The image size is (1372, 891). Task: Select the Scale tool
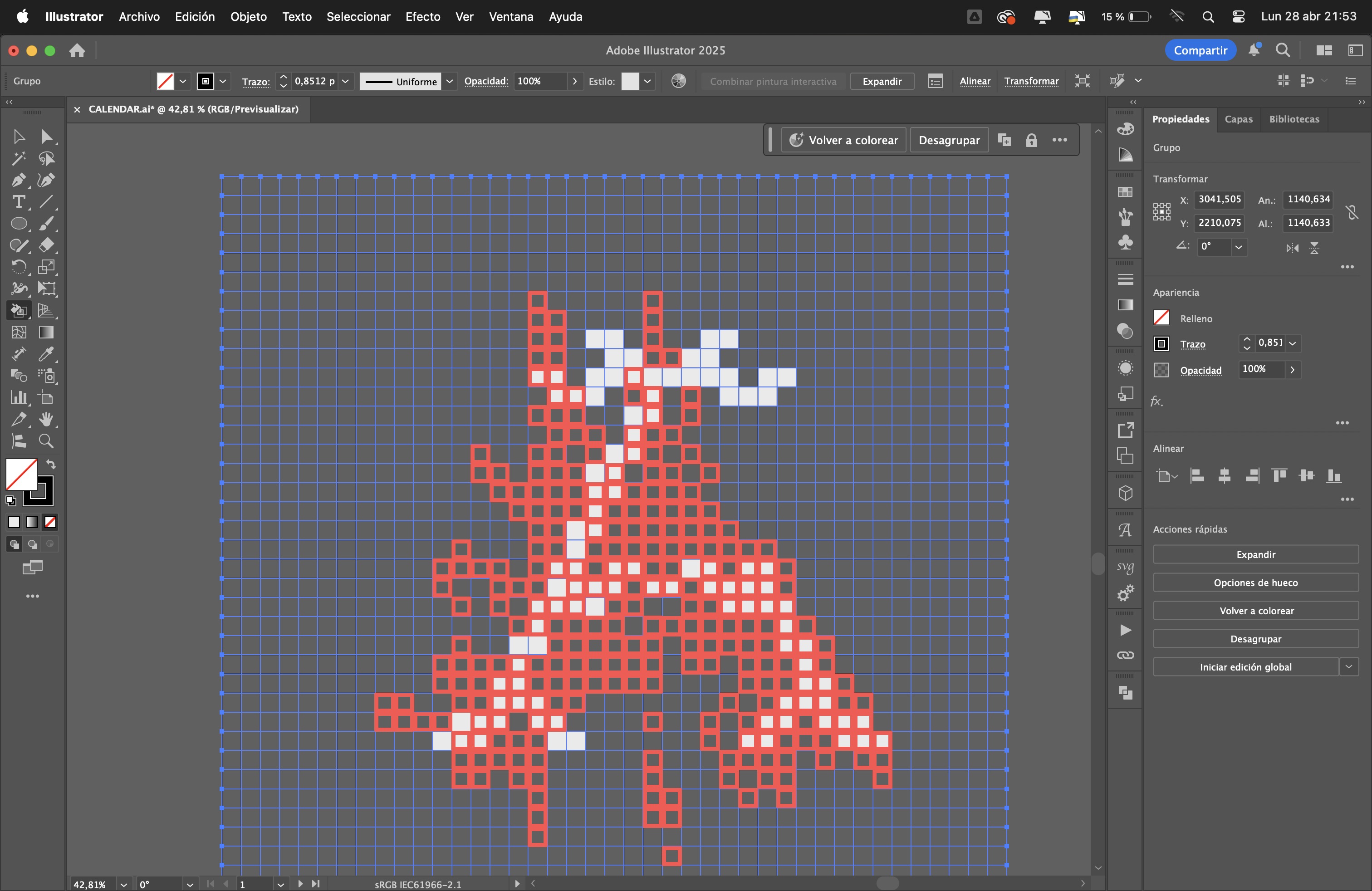[46, 267]
